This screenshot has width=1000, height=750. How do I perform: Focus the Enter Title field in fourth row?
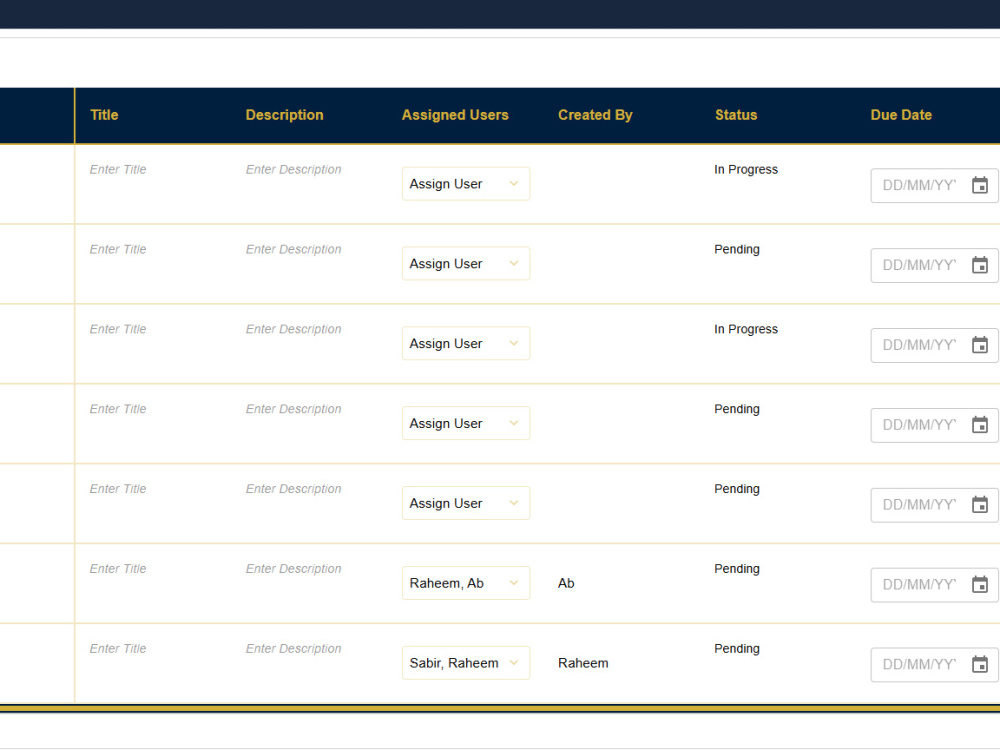(x=118, y=409)
